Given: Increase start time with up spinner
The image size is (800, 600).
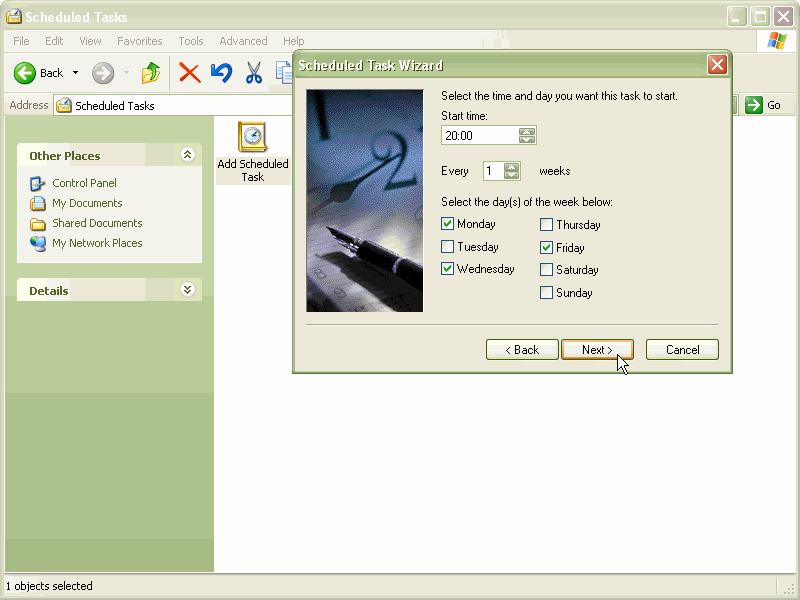Looking at the screenshot, I should (x=527, y=131).
